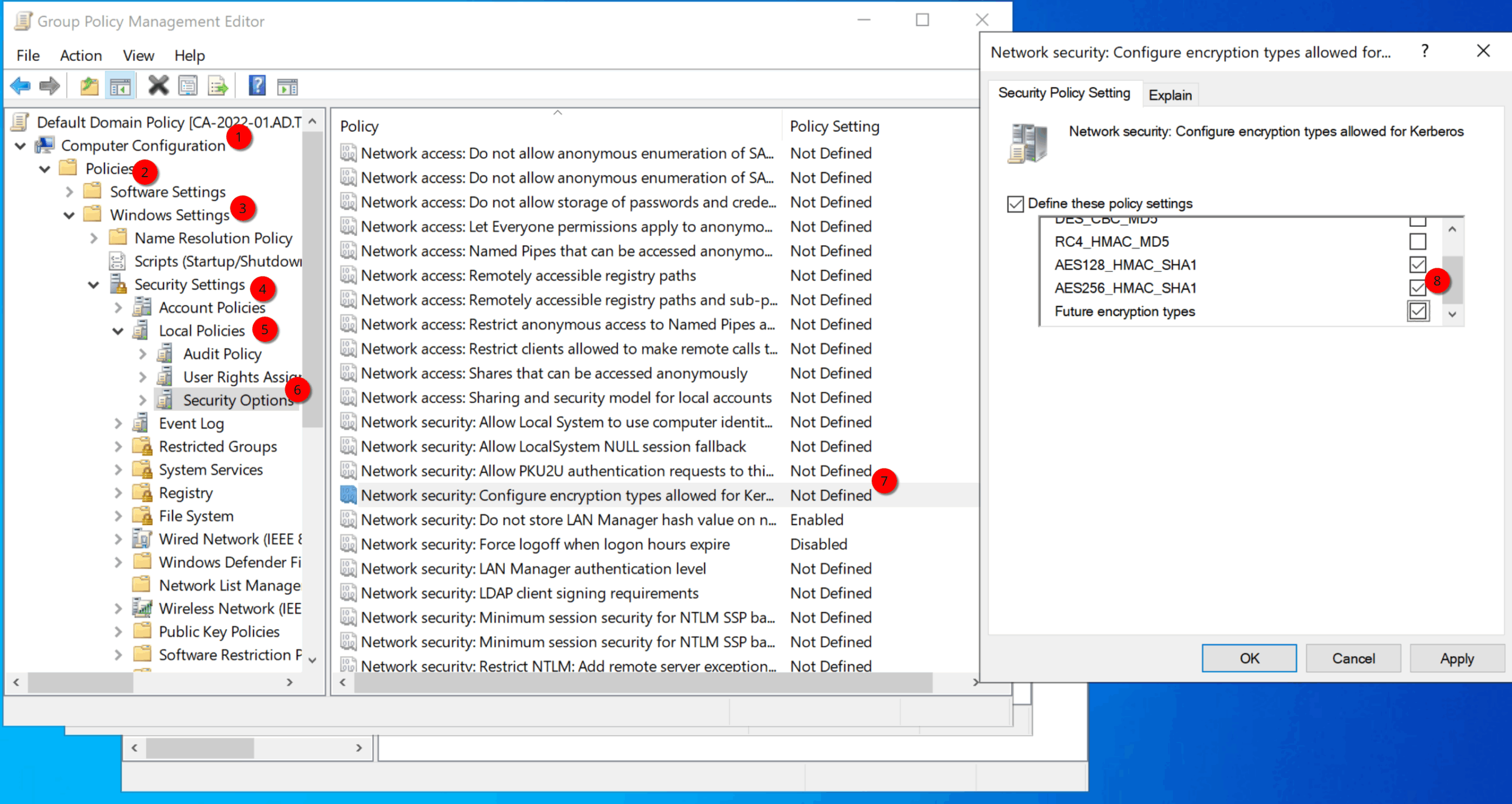
Task: Uncheck Define these policy settings checkbox
Action: coord(1015,204)
